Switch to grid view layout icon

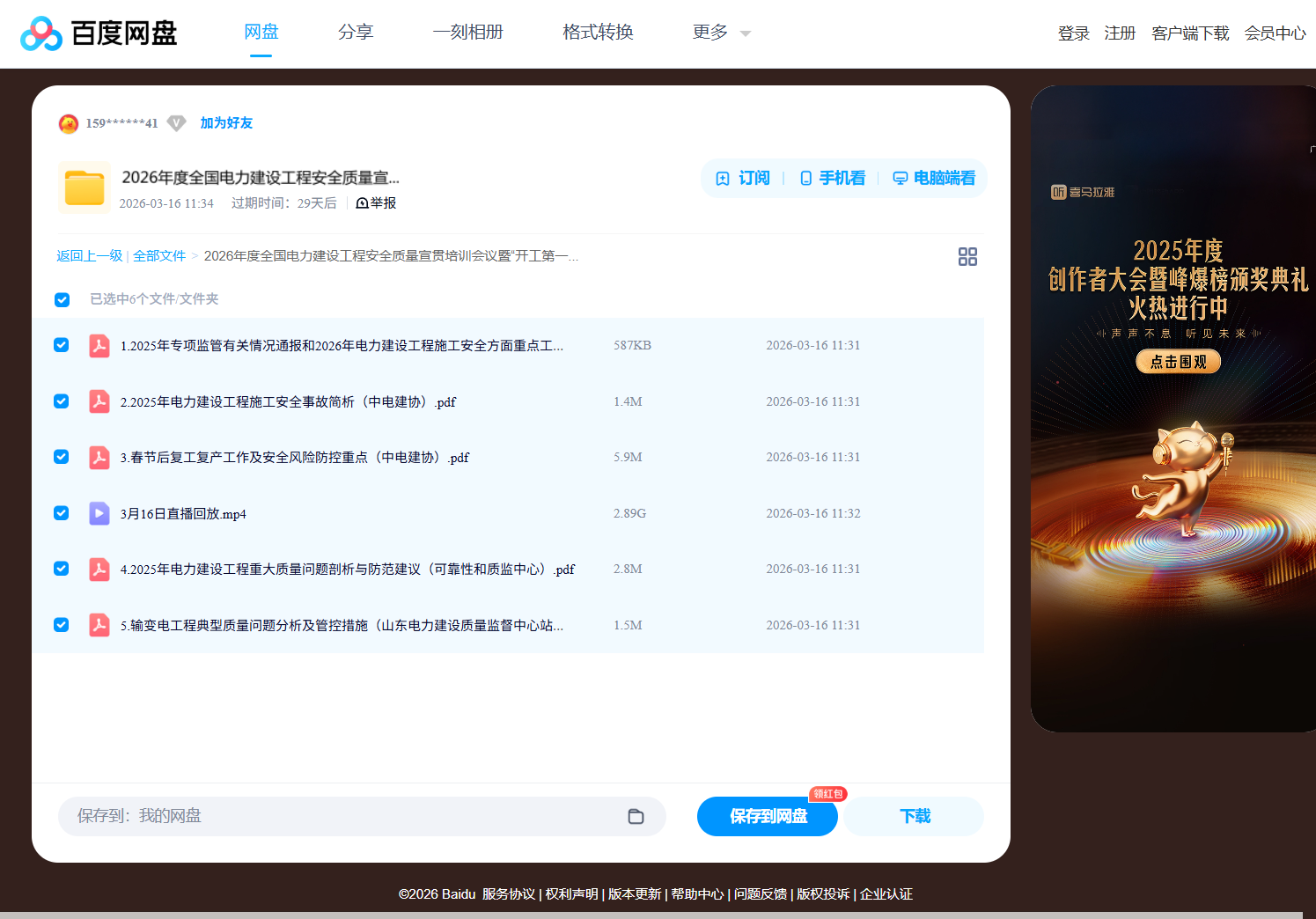click(x=967, y=256)
